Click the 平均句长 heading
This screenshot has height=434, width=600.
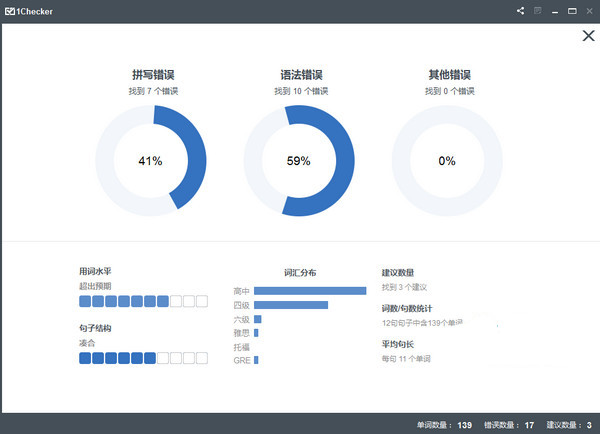click(x=398, y=344)
